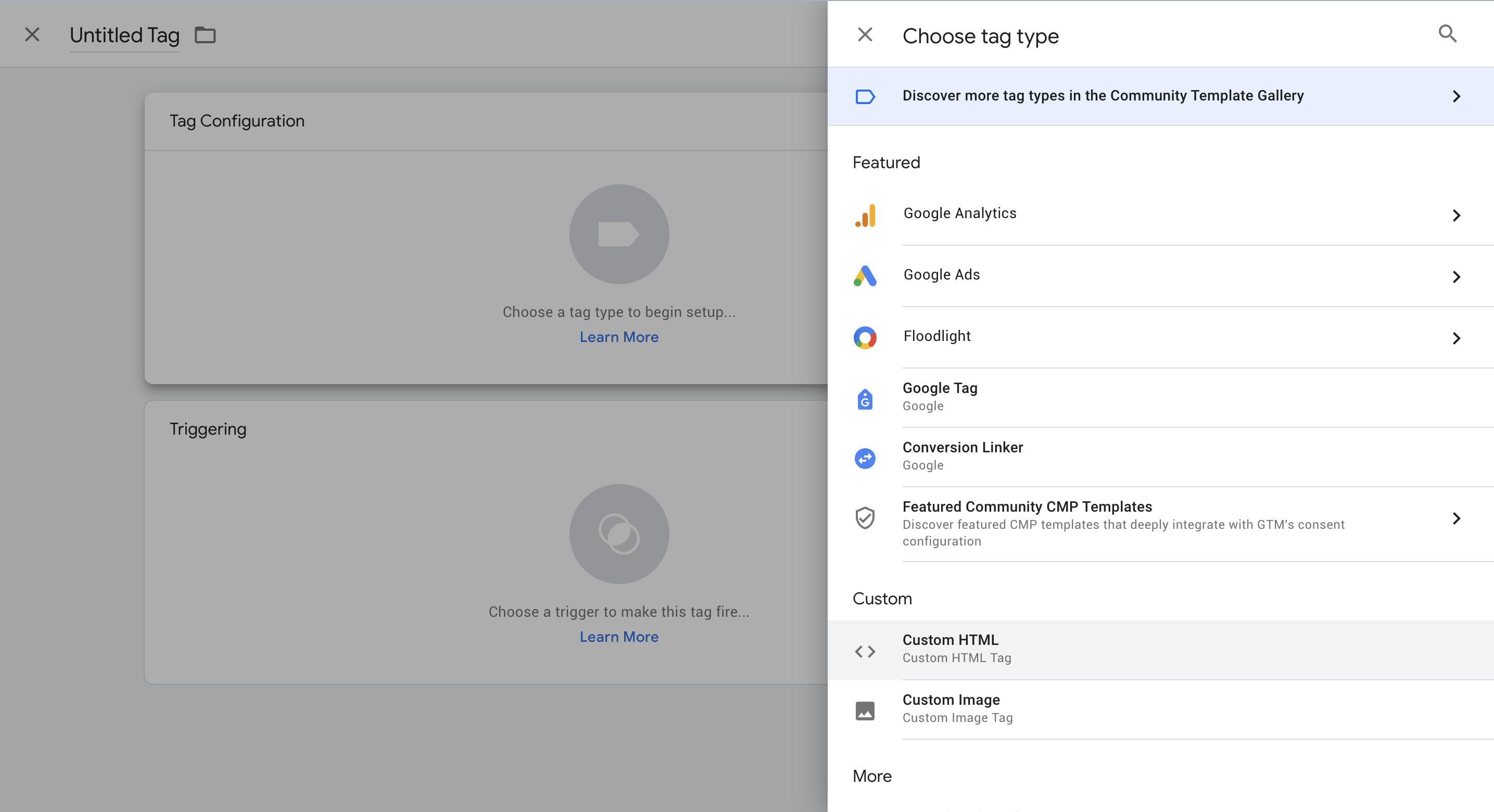Click the Google Analytics bar chart icon

tap(865, 215)
